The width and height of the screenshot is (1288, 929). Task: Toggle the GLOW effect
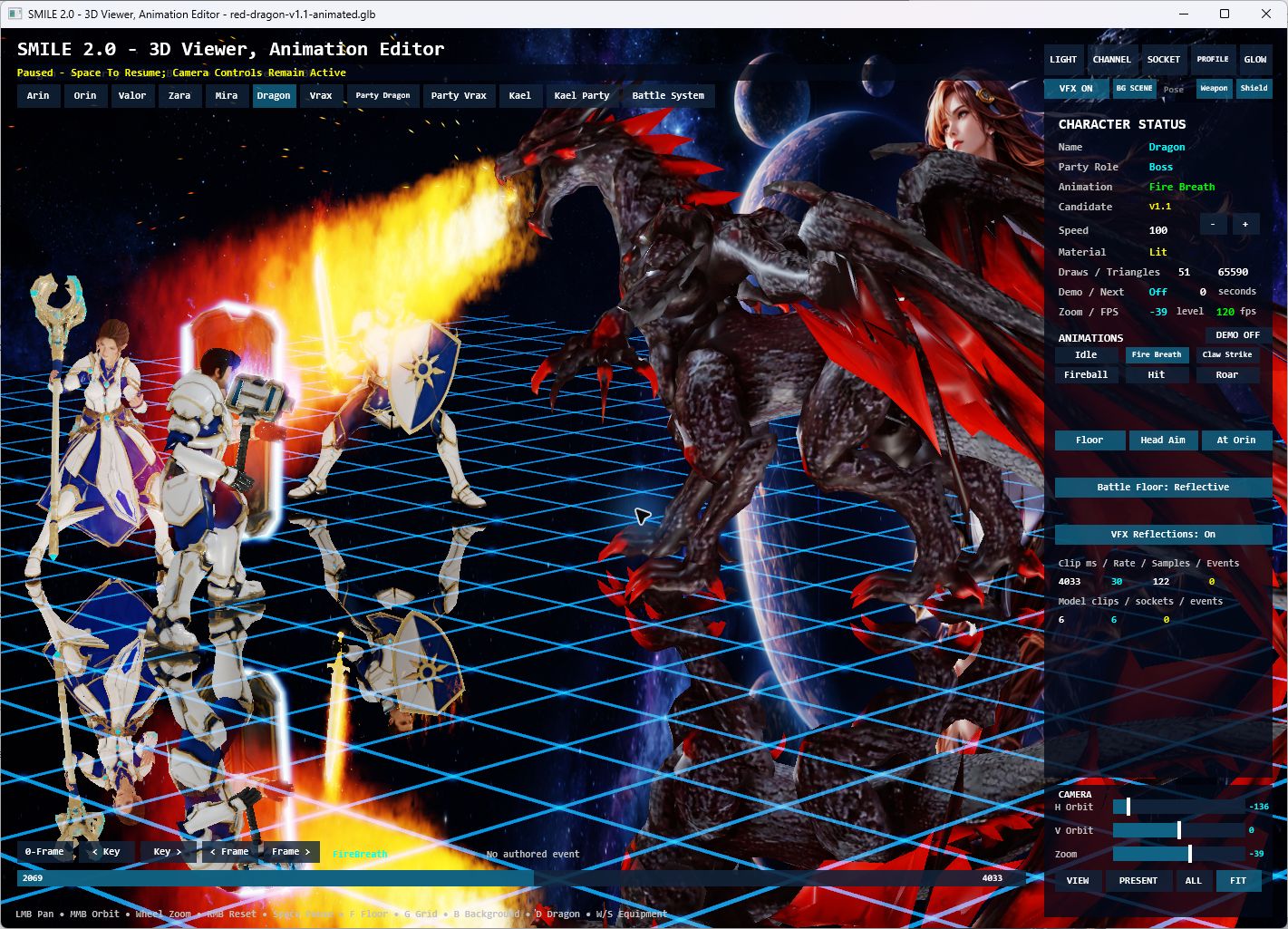pos(1255,59)
